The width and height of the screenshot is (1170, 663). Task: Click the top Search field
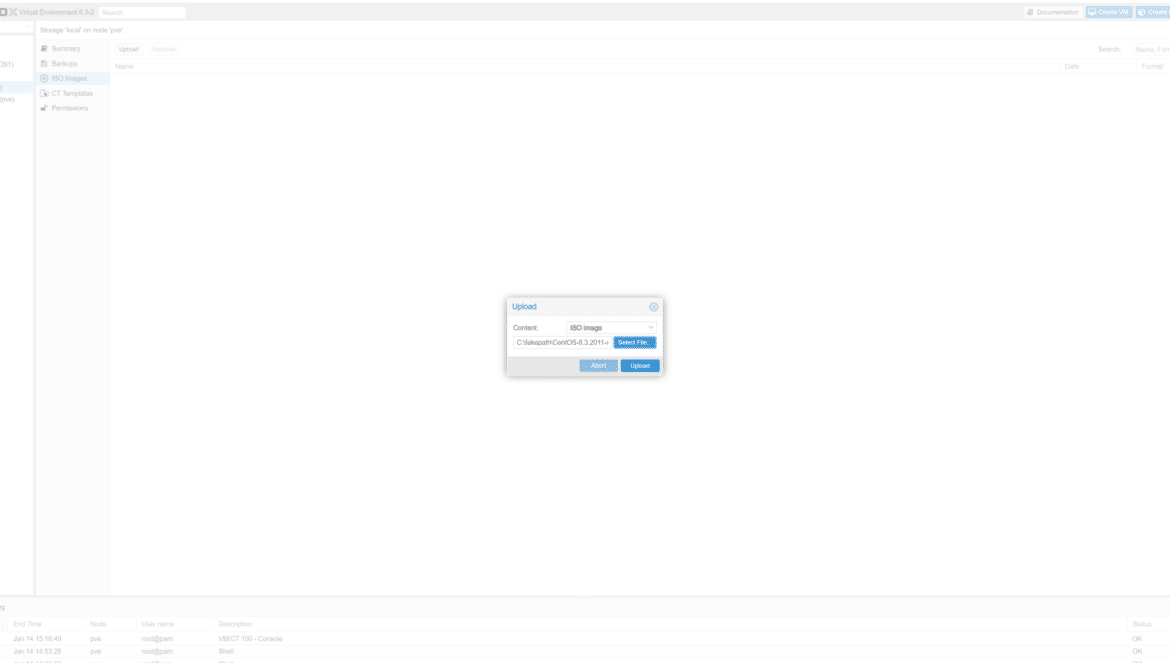click(x=142, y=13)
